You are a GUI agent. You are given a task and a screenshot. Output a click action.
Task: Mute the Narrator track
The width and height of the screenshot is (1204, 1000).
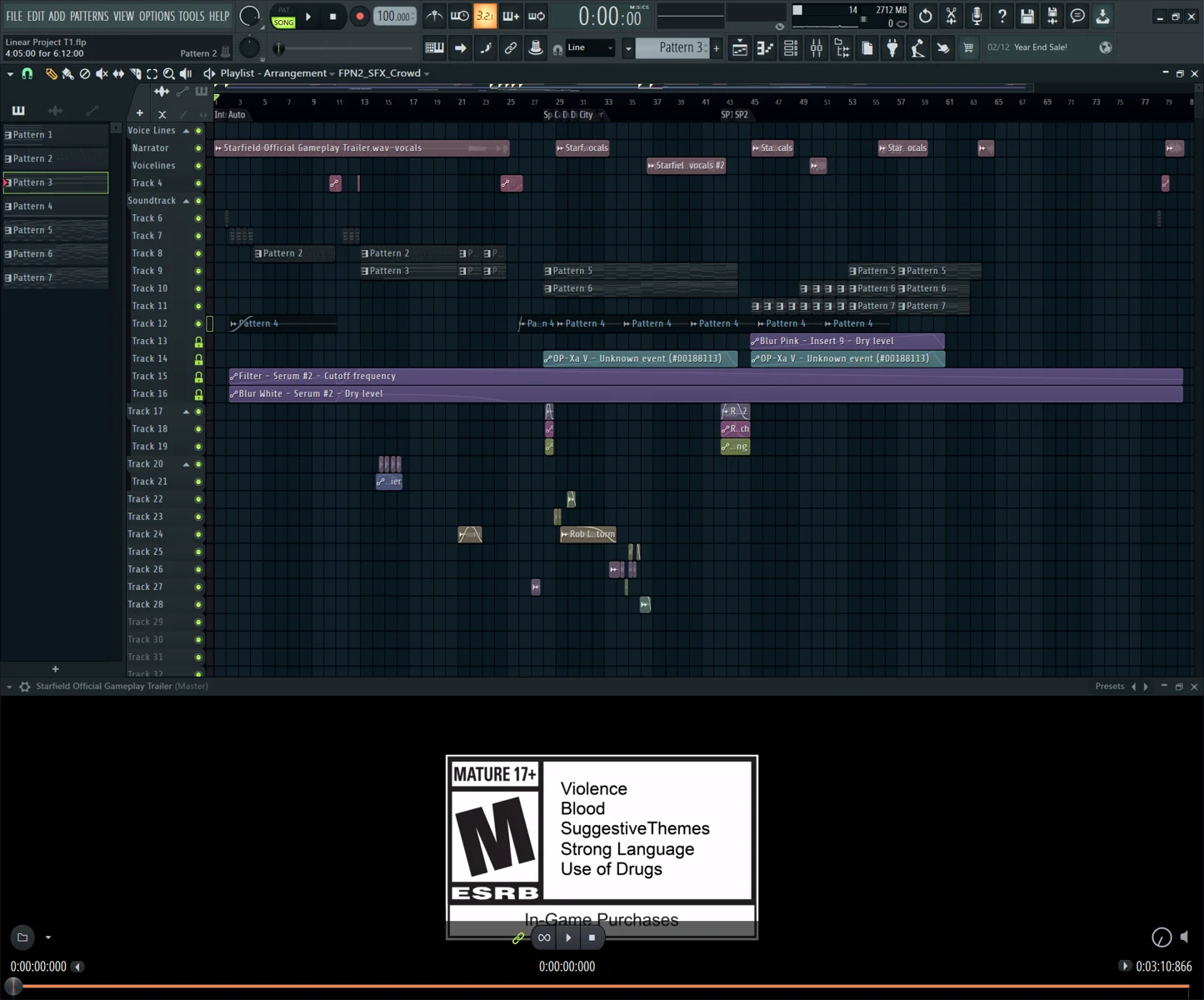pyautogui.click(x=198, y=148)
